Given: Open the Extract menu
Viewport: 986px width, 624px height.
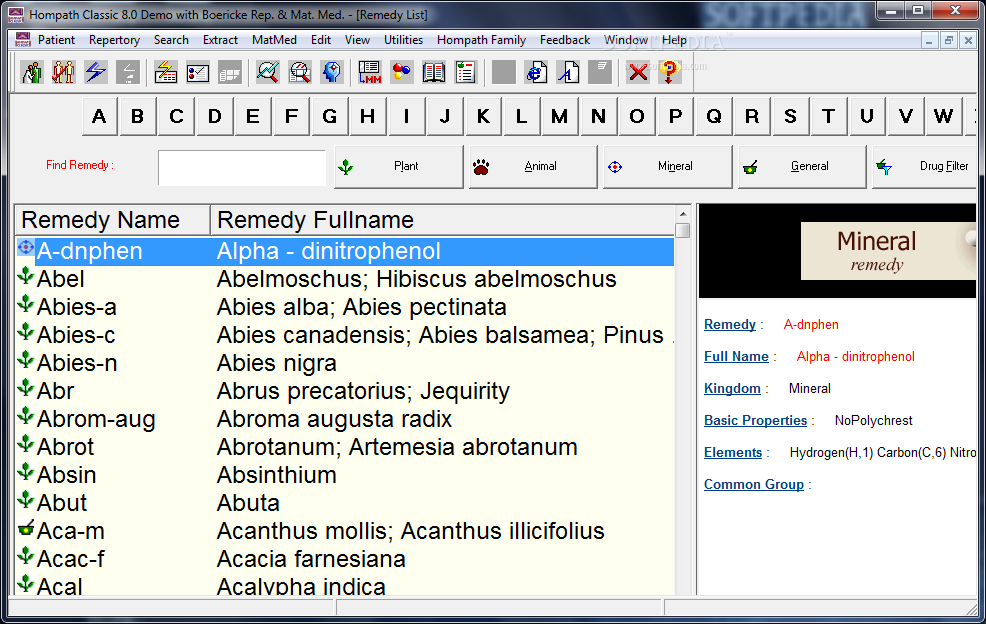Looking at the screenshot, I should click(220, 40).
